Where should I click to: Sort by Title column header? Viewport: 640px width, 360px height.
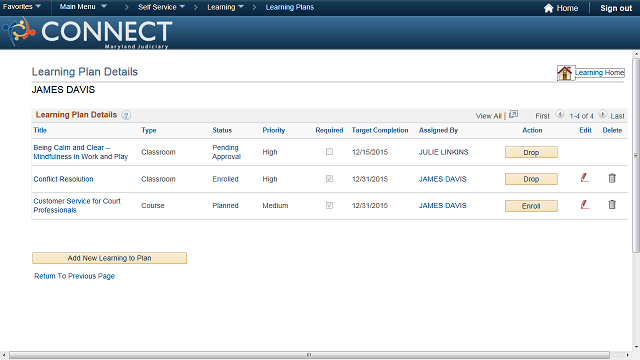coord(40,130)
